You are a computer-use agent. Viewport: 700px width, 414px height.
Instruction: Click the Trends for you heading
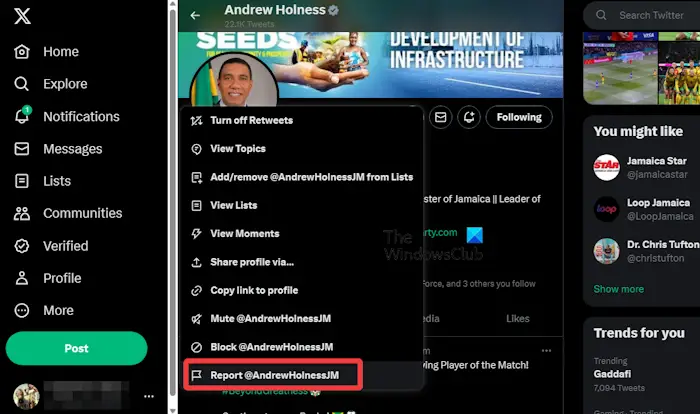pos(639,333)
